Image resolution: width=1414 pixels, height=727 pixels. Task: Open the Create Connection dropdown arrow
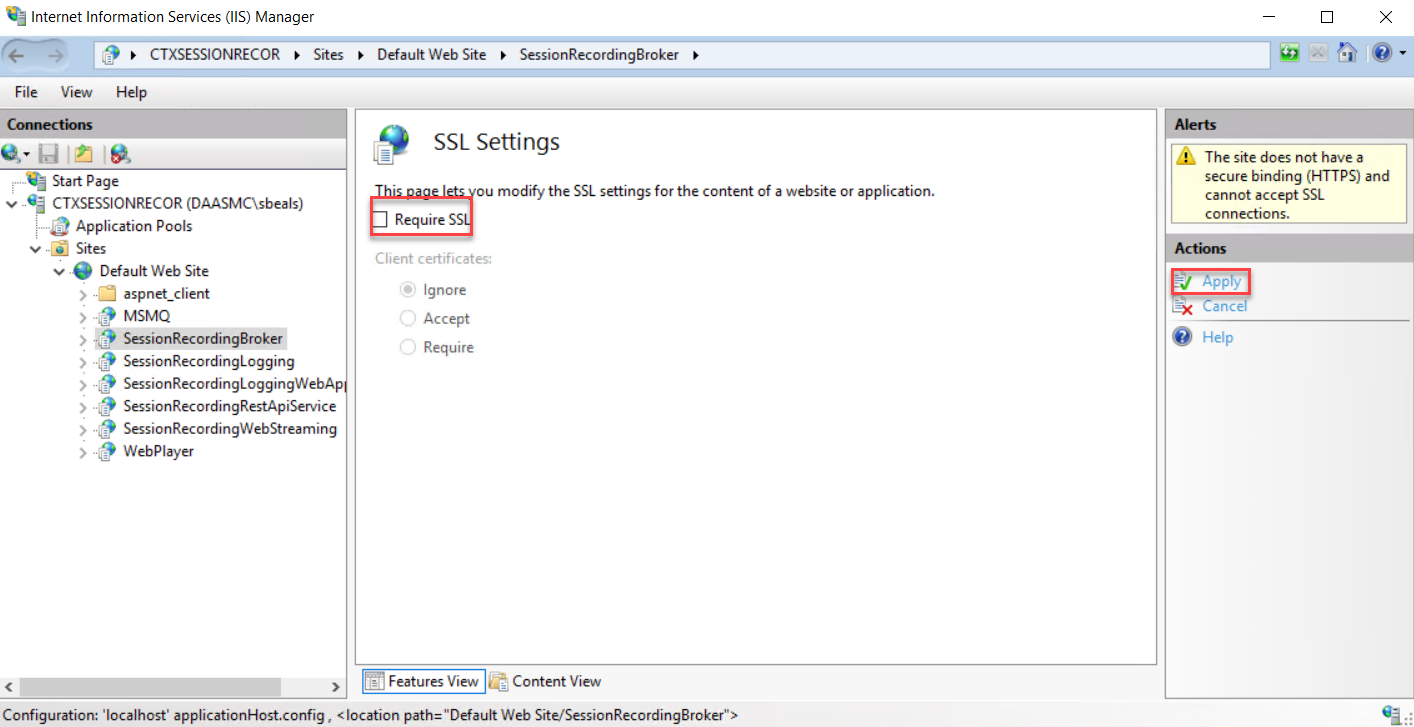pyautogui.click(x=26, y=154)
